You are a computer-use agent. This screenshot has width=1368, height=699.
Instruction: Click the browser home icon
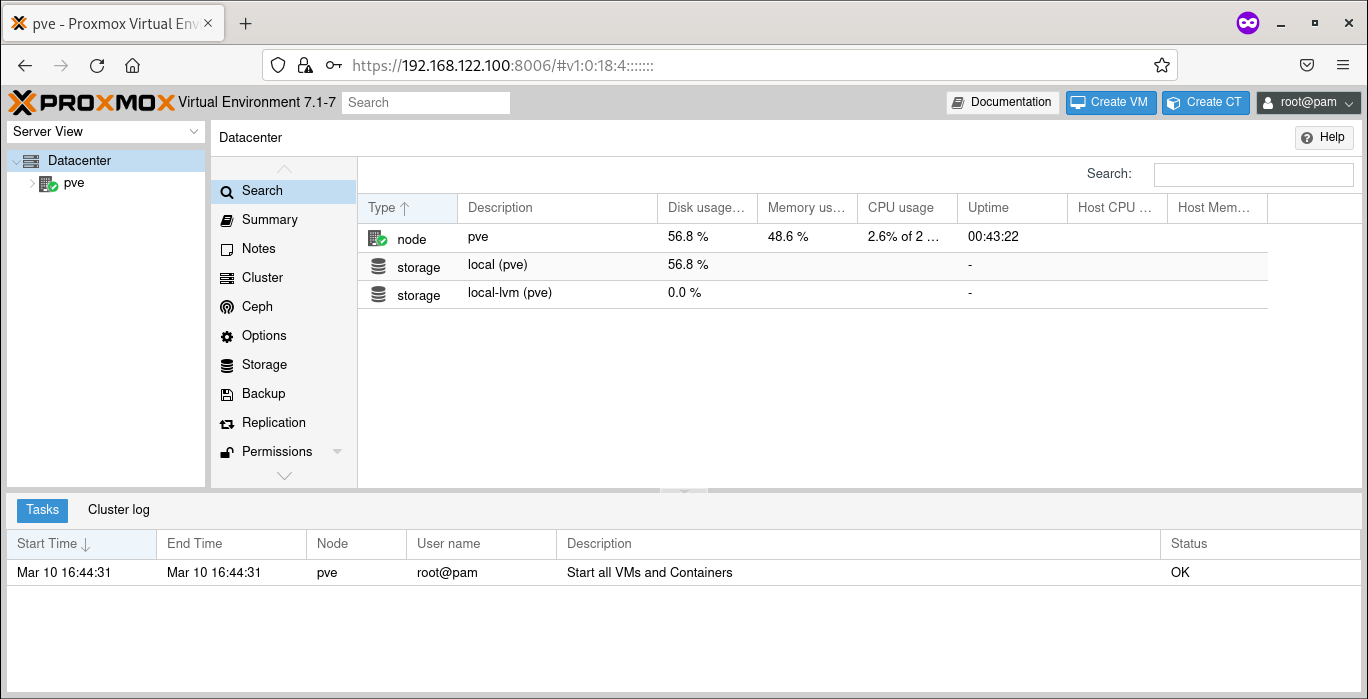[x=132, y=65]
